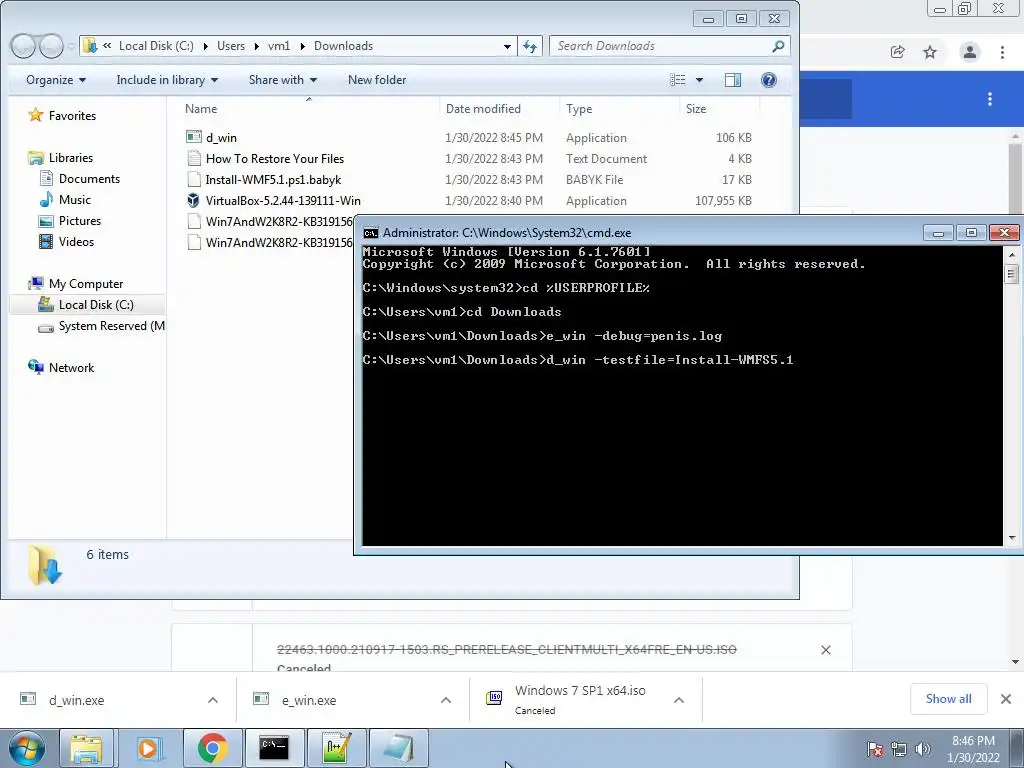Open three-dot menu in blue downloads header
The image size is (1024, 768).
[990, 99]
